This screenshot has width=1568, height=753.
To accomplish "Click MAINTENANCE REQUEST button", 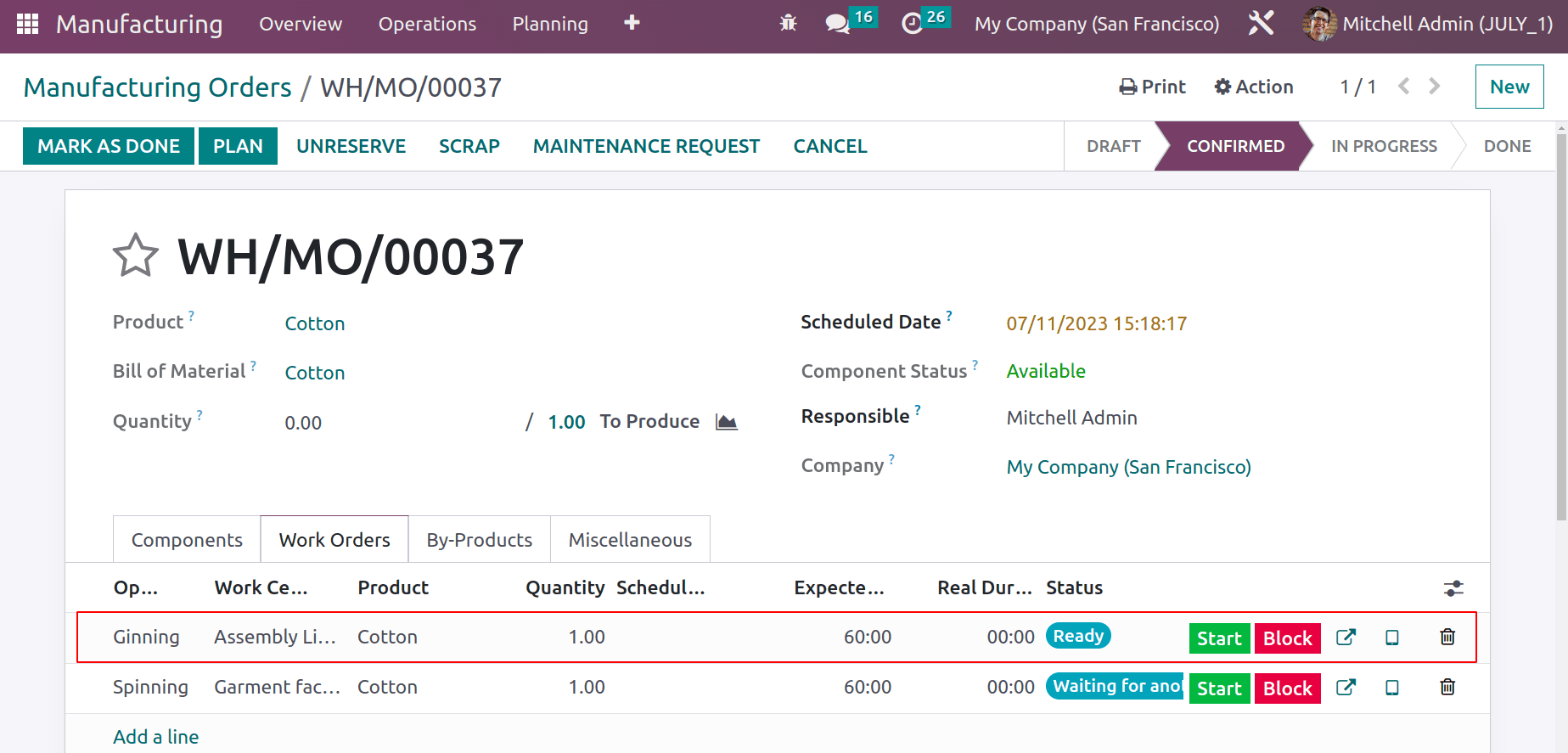I will [x=646, y=146].
